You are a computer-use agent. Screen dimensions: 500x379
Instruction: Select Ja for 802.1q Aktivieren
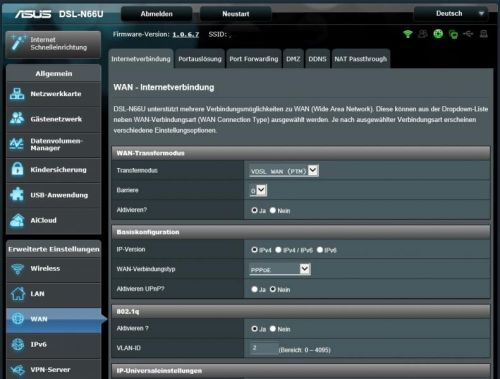(x=254, y=329)
